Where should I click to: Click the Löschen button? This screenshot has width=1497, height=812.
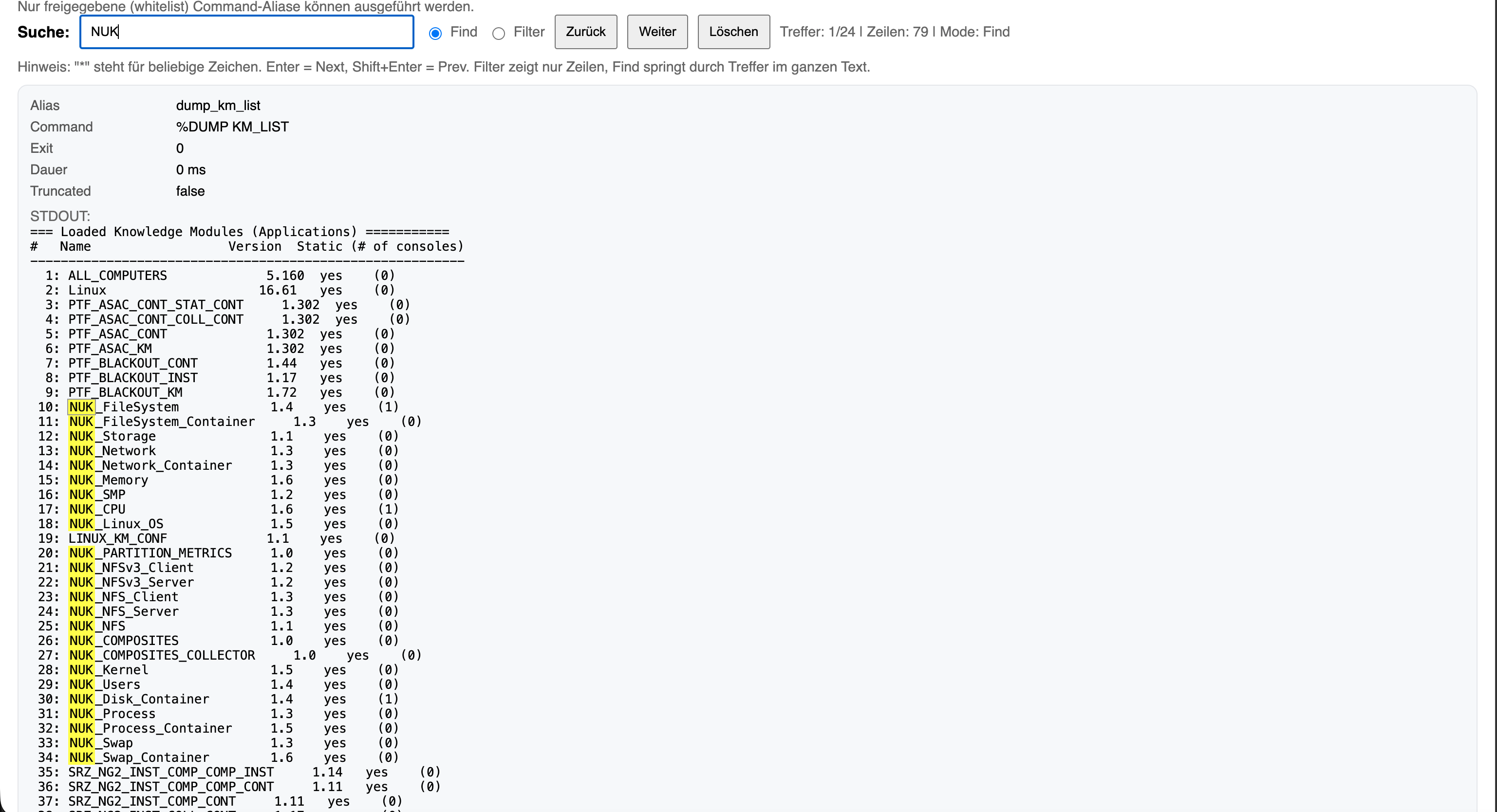tap(733, 32)
